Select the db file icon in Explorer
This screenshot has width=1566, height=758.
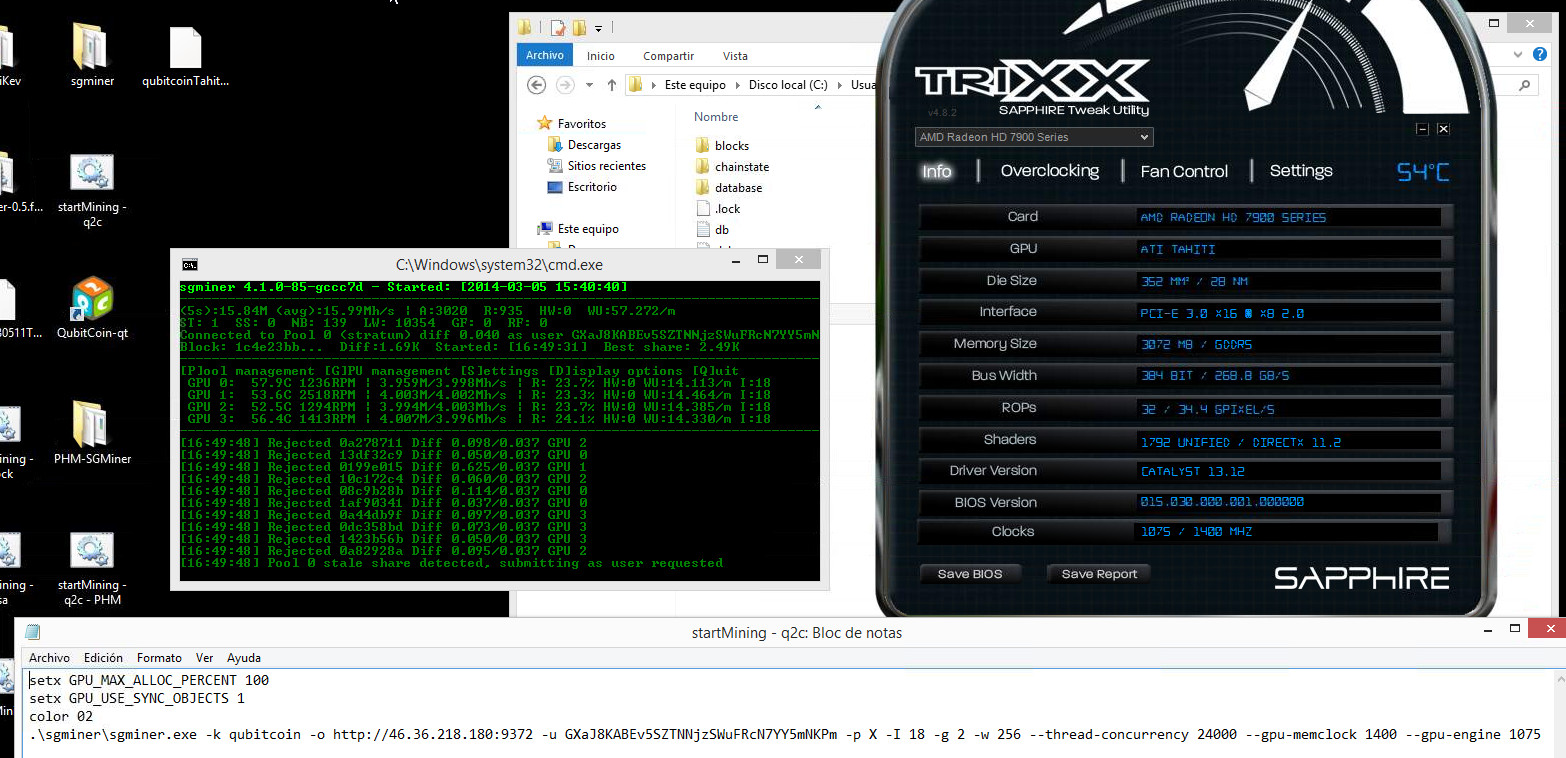click(x=703, y=229)
